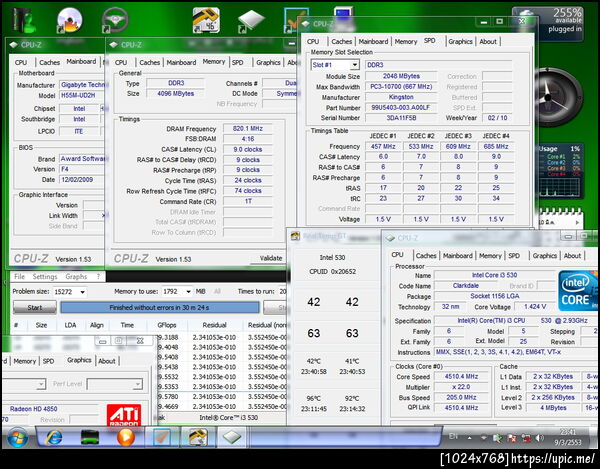Click the CPU Usage graph gadget

tap(559, 171)
